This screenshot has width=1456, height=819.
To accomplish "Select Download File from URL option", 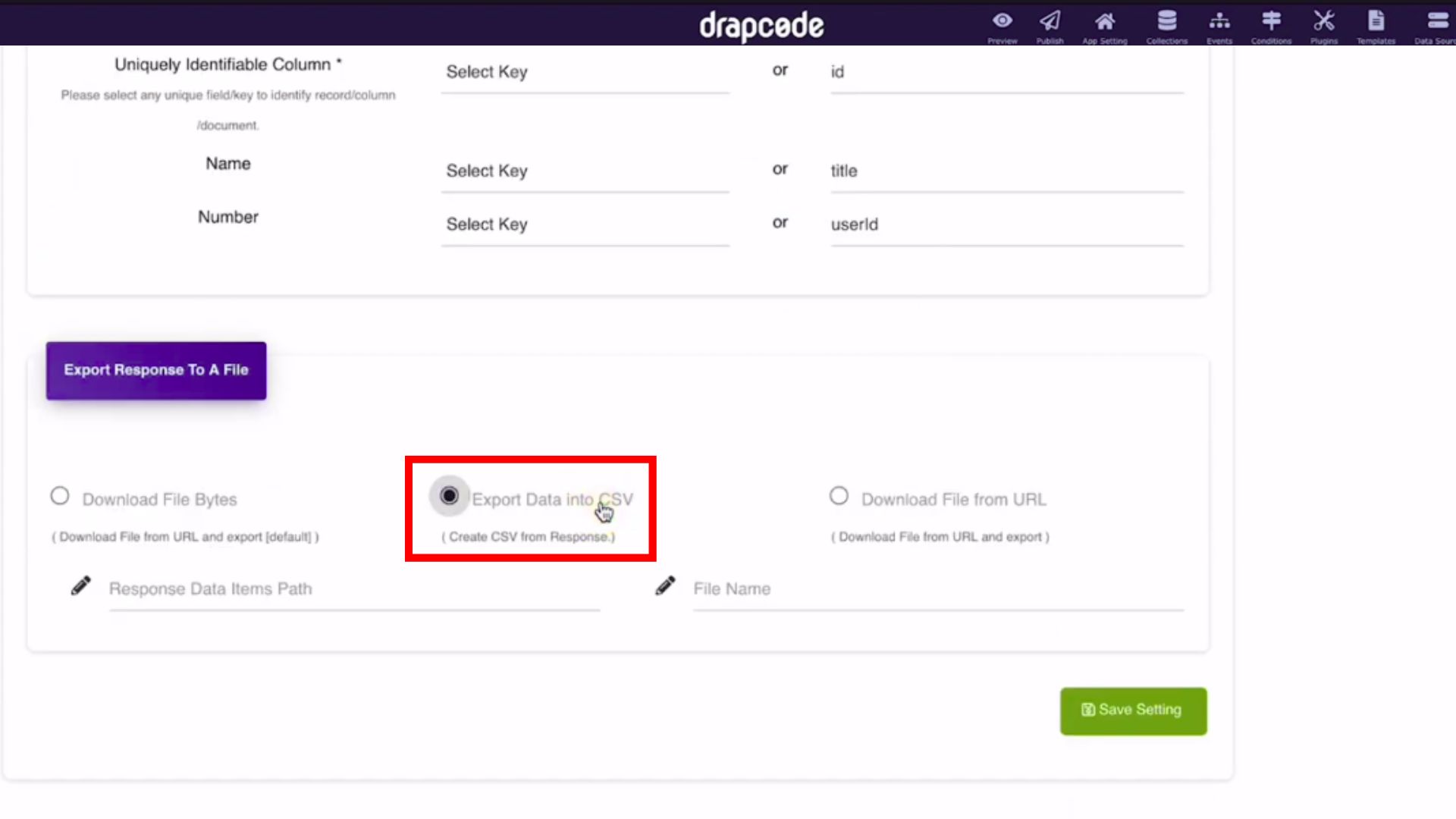I will pos(838,498).
